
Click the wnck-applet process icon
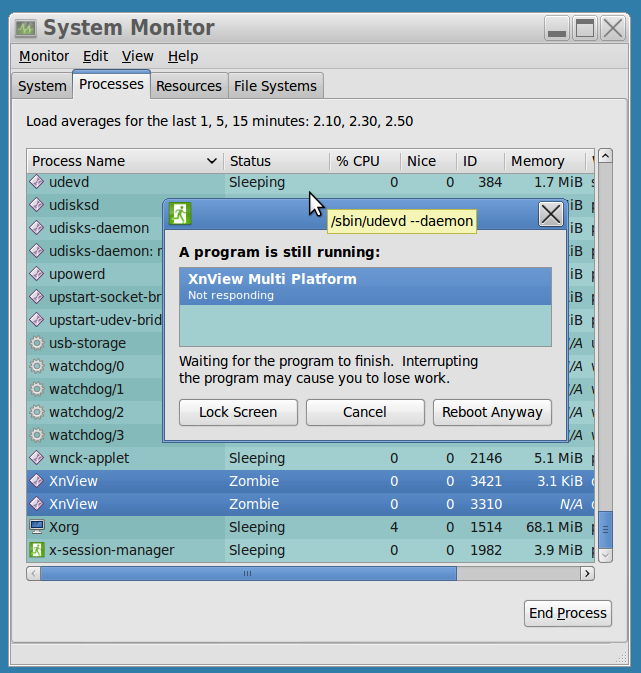point(36,458)
